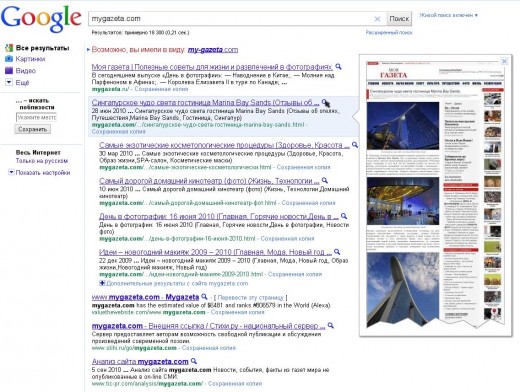The image size is (520, 392).
Task: Open Живой поиск включен dropdown
Action: click(448, 15)
